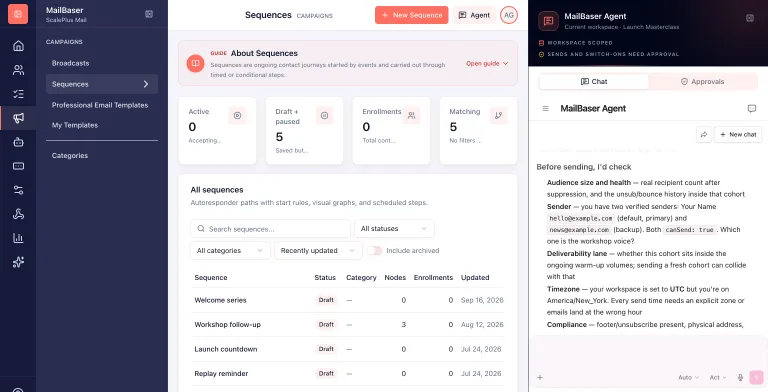Open the Home icon in left rail
This screenshot has width=768, height=392.
point(18,46)
